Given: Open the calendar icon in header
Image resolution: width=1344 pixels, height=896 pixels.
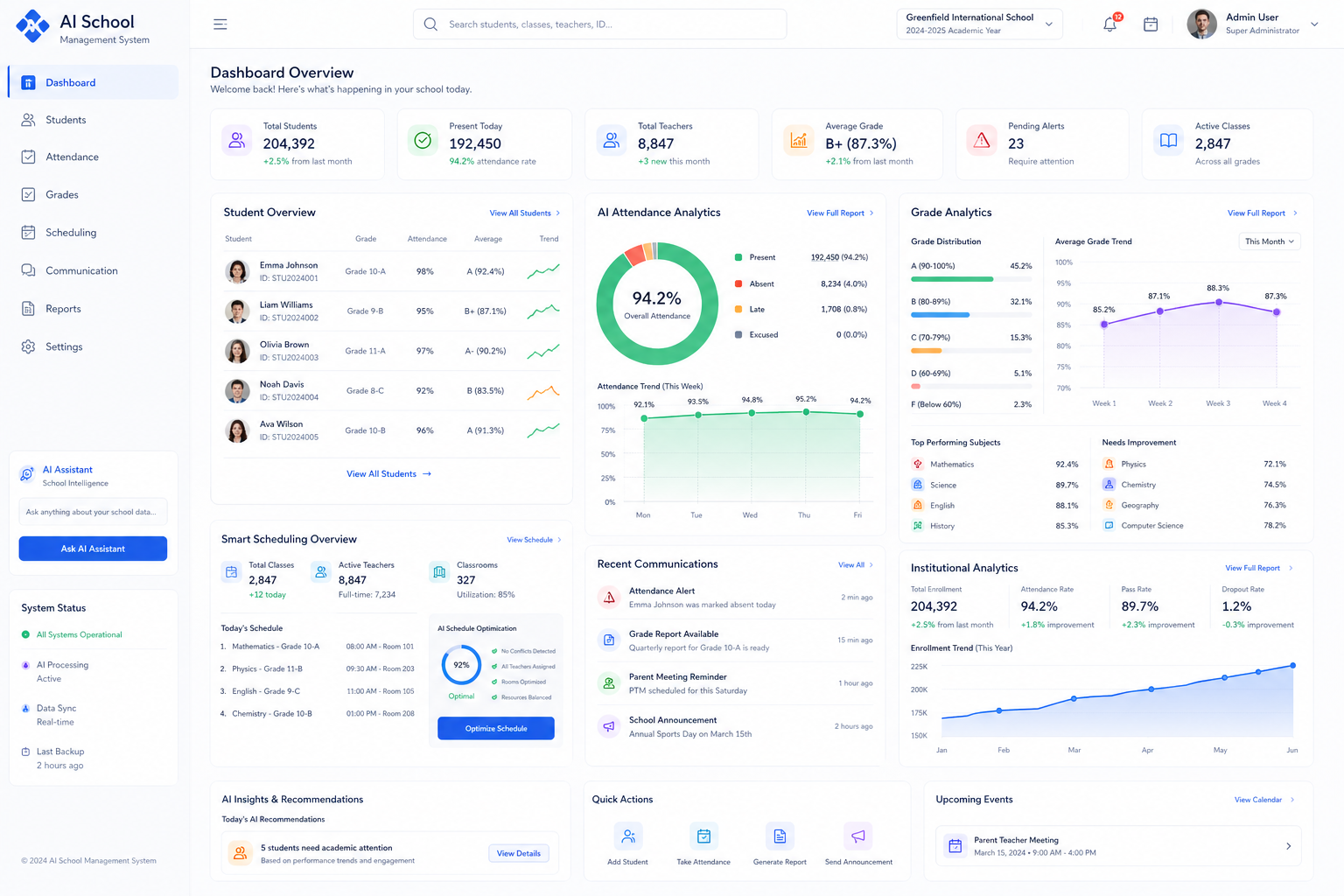Looking at the screenshot, I should click(x=1151, y=24).
